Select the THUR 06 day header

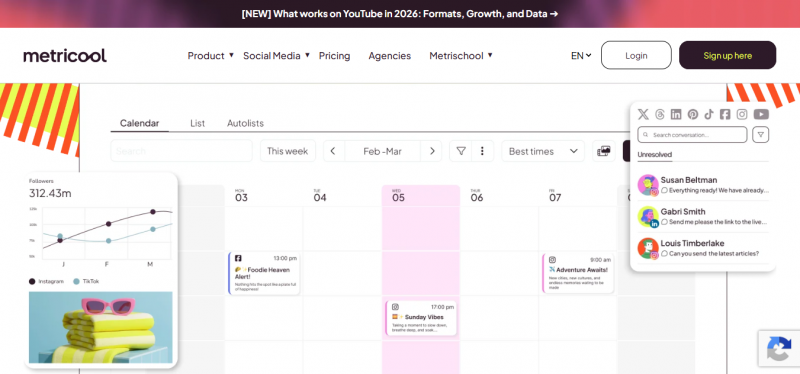click(477, 195)
